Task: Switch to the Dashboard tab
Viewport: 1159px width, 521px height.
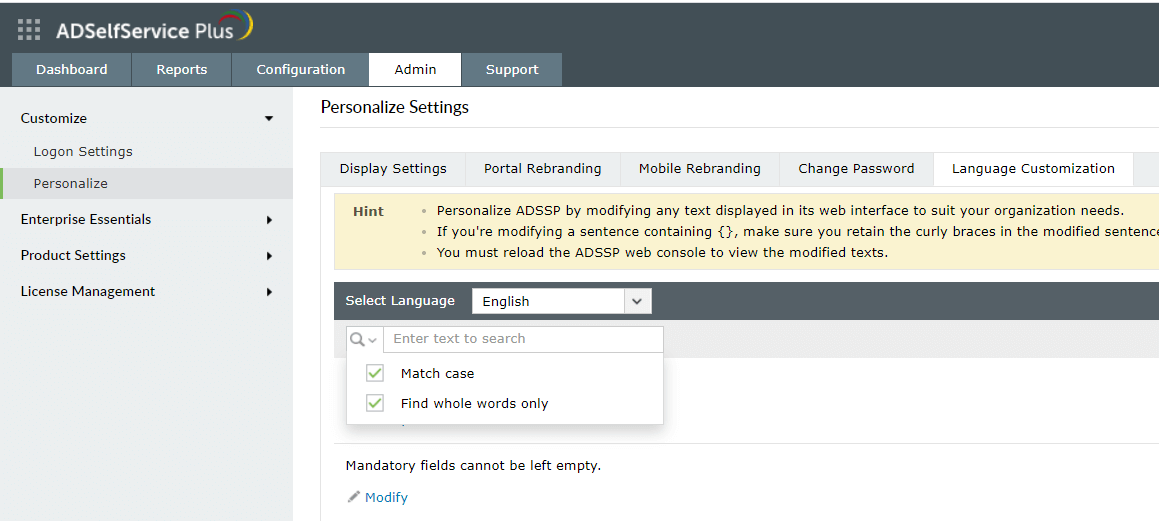Action: click(71, 70)
